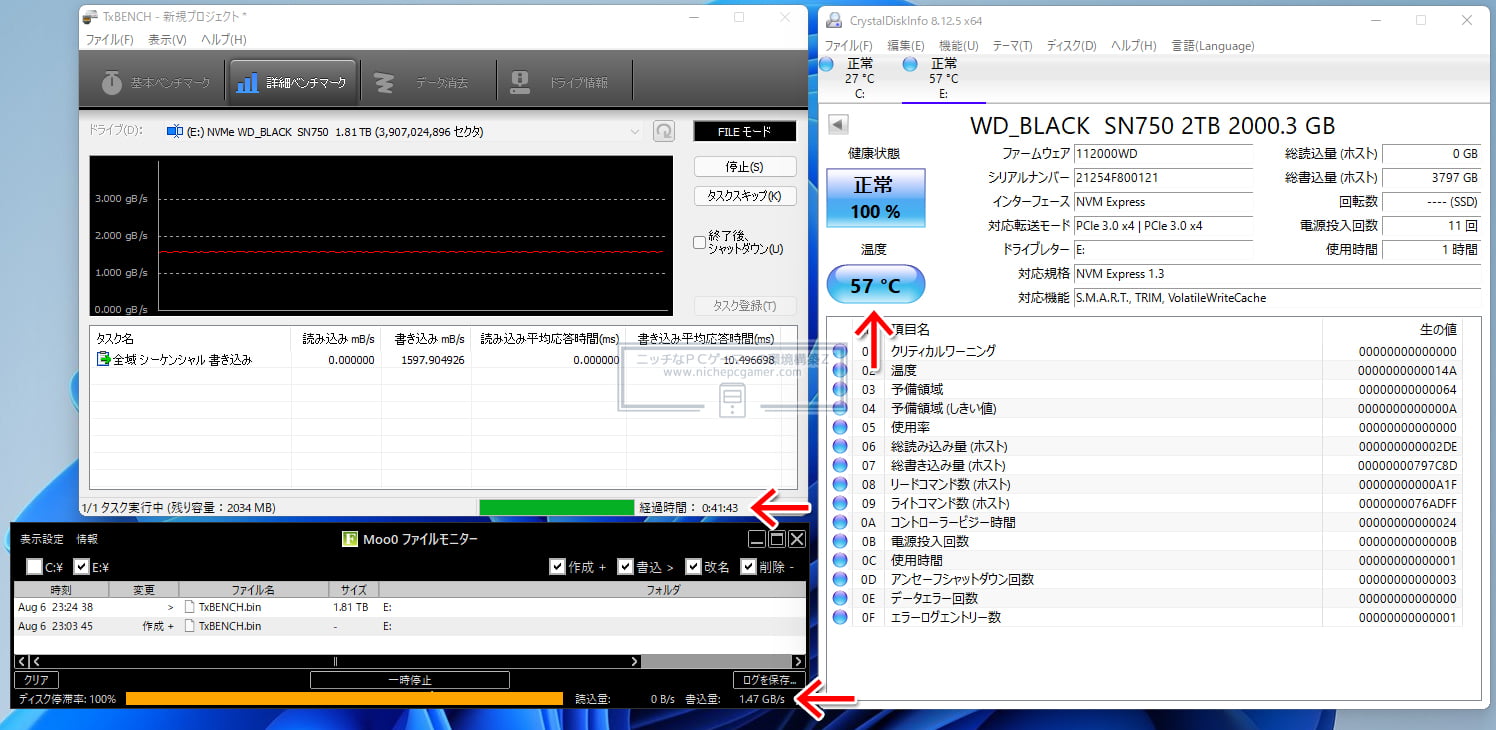Click the 正常 100 % health status button
Viewport: 1496px width, 730px height.
(x=875, y=198)
